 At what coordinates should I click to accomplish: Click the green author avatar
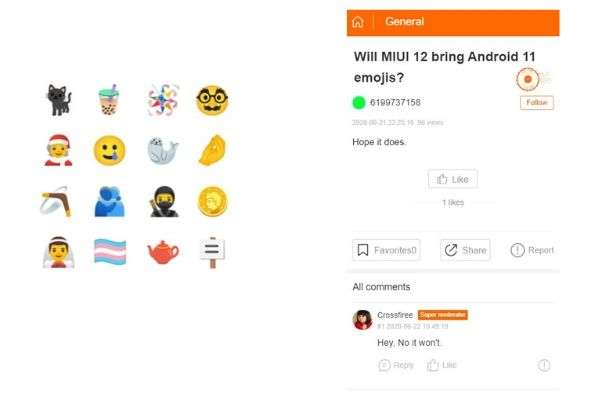coord(359,103)
